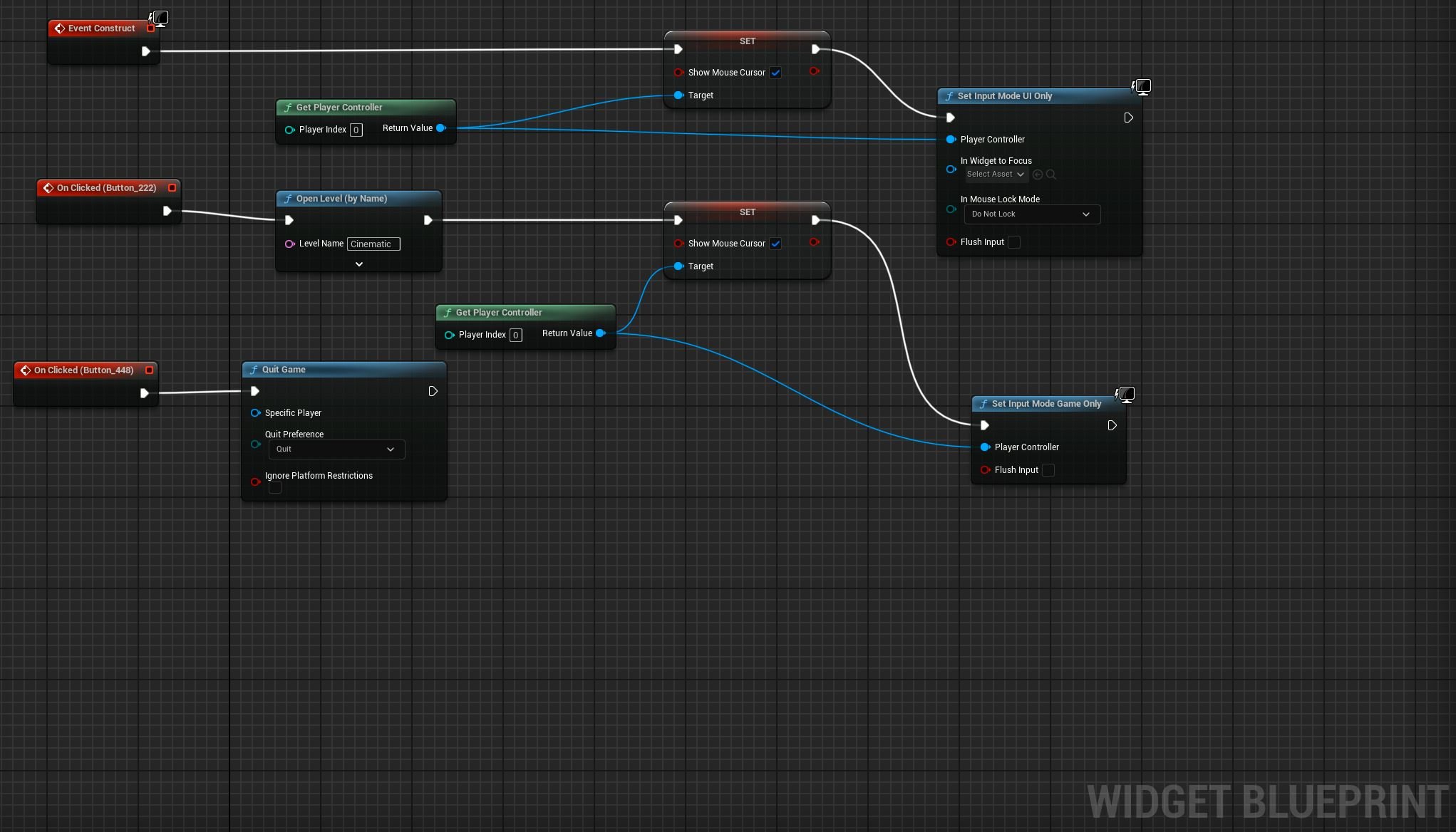Select Set Input Mode UI Only node header
Screen dimensions: 1456x832
click(x=1004, y=96)
